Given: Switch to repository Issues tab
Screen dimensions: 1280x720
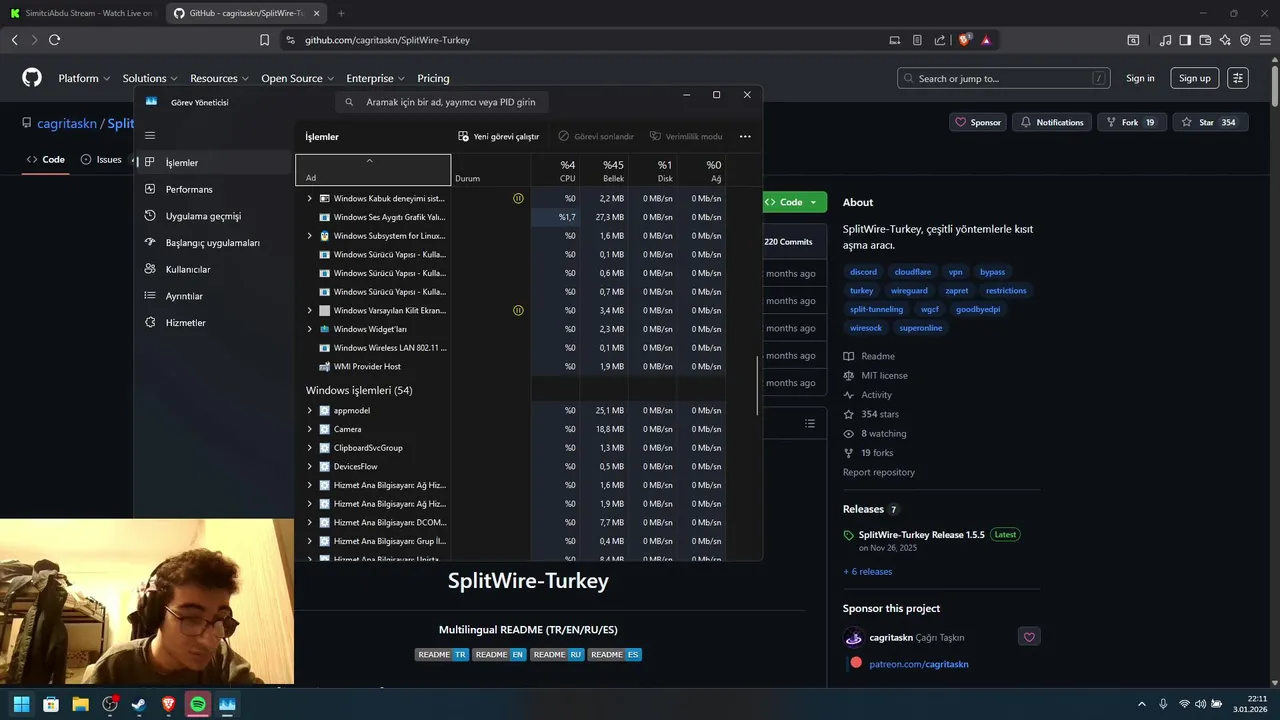Looking at the screenshot, I should coord(101,159).
